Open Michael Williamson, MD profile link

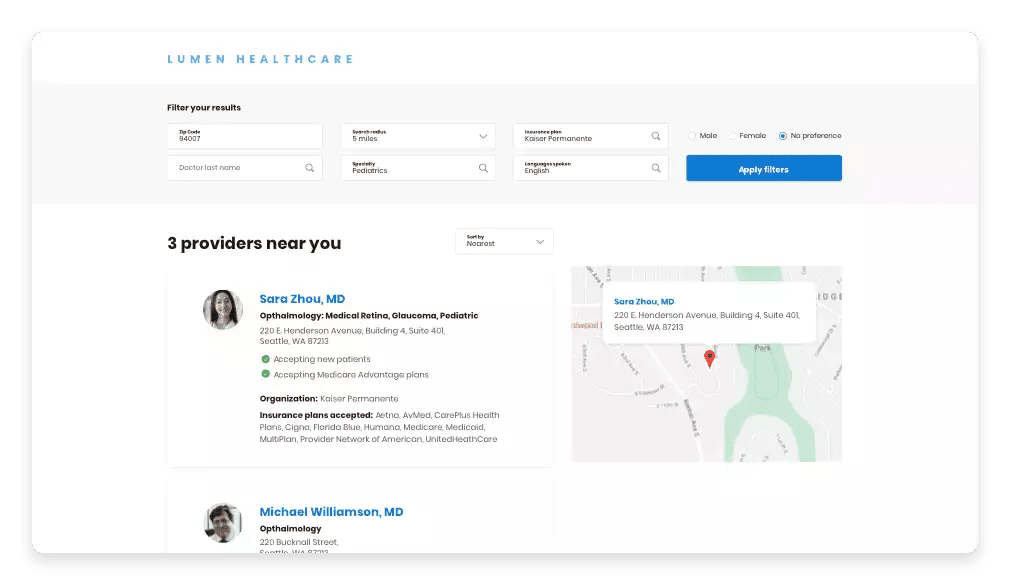331,512
